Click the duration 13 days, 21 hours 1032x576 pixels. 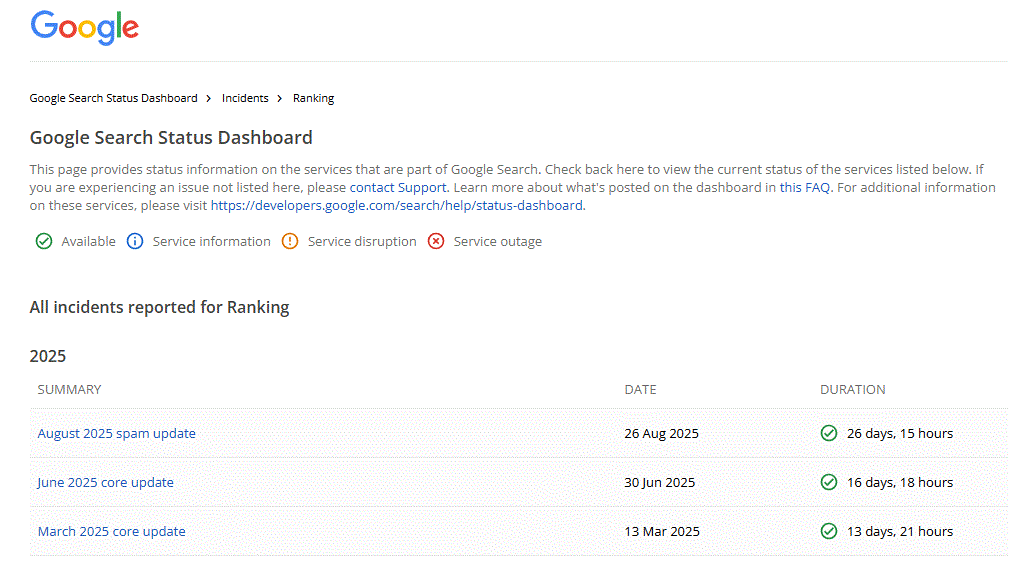[900, 531]
